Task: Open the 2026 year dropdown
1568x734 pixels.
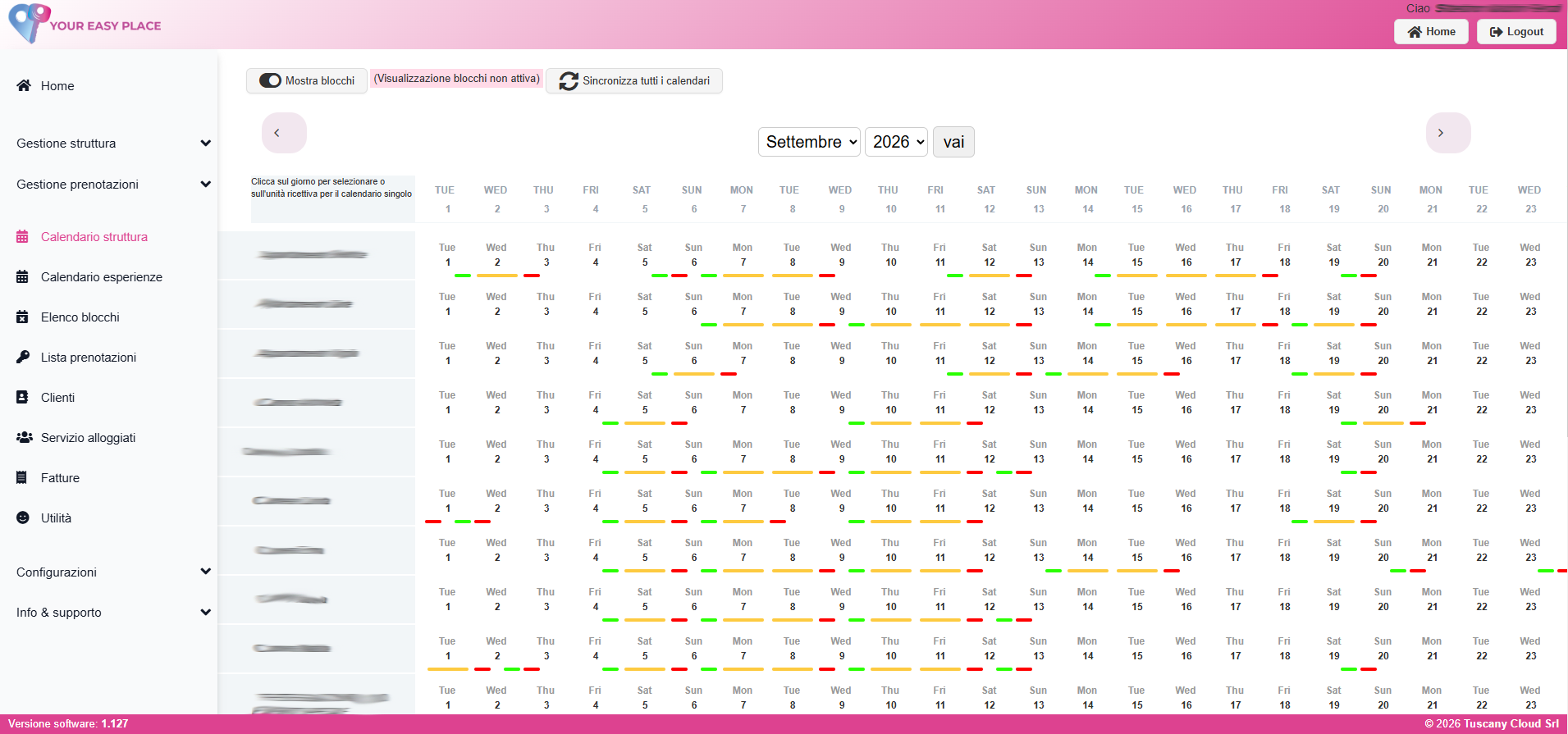Action: pyautogui.click(x=896, y=142)
